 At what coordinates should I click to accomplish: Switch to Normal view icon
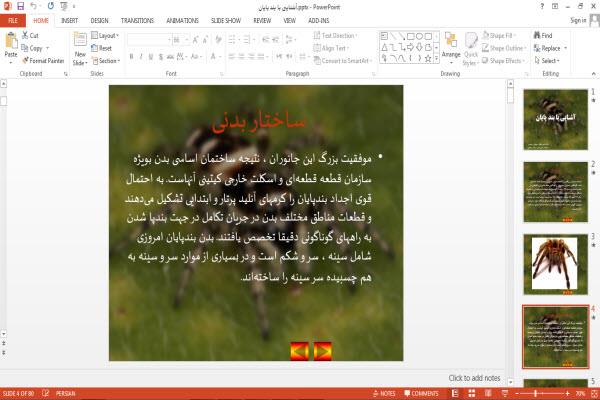click(x=455, y=393)
